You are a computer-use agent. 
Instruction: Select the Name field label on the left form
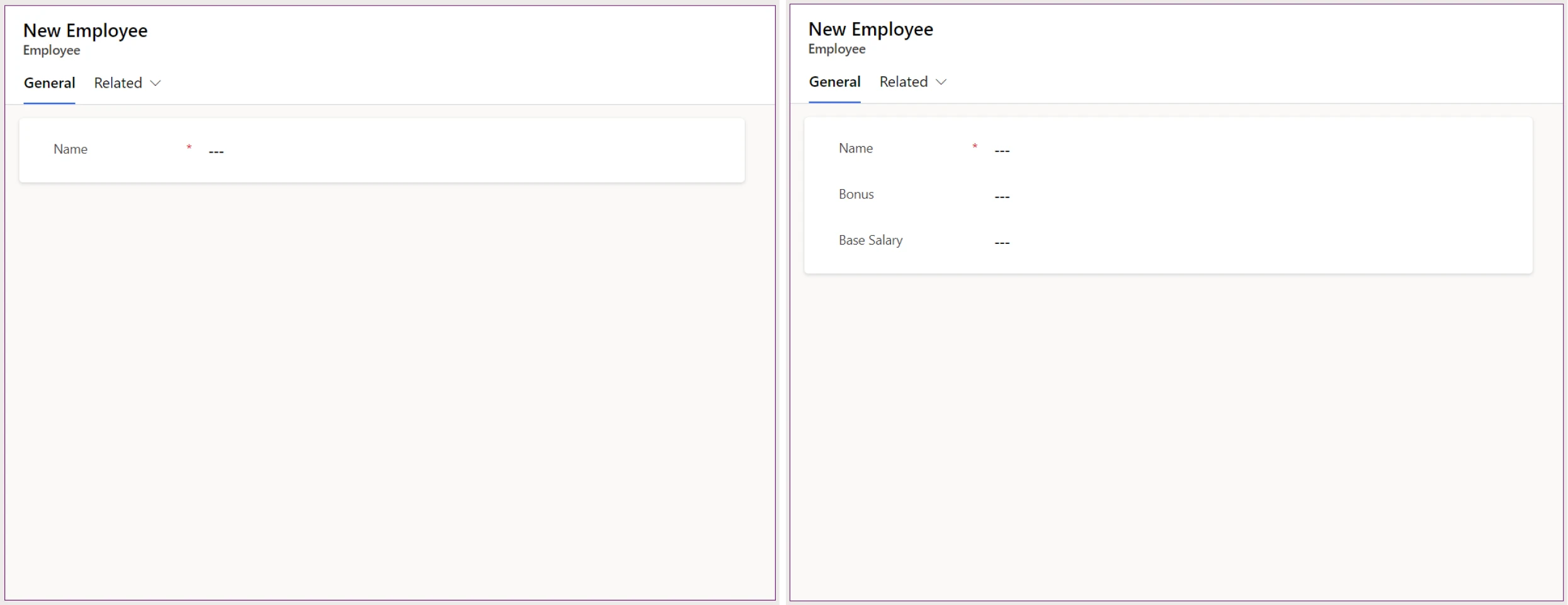click(70, 149)
